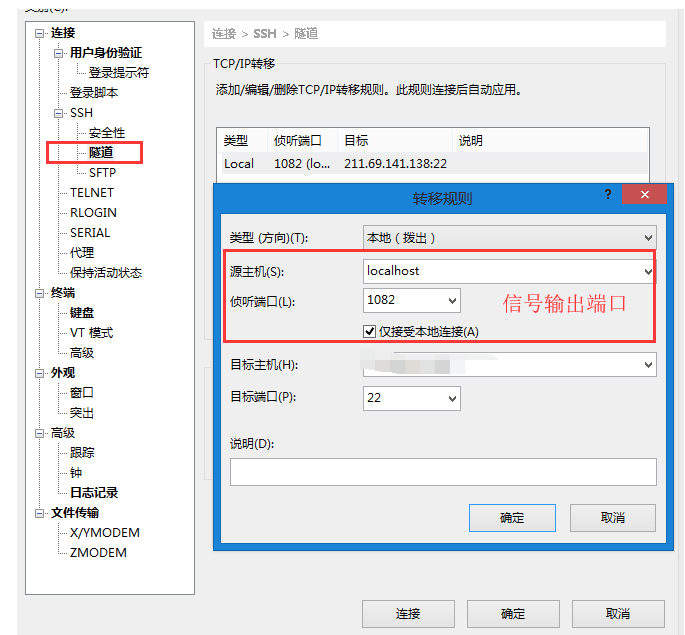685x635 pixels.
Task: Collapse the 连接 tree node
Action: 40,33
